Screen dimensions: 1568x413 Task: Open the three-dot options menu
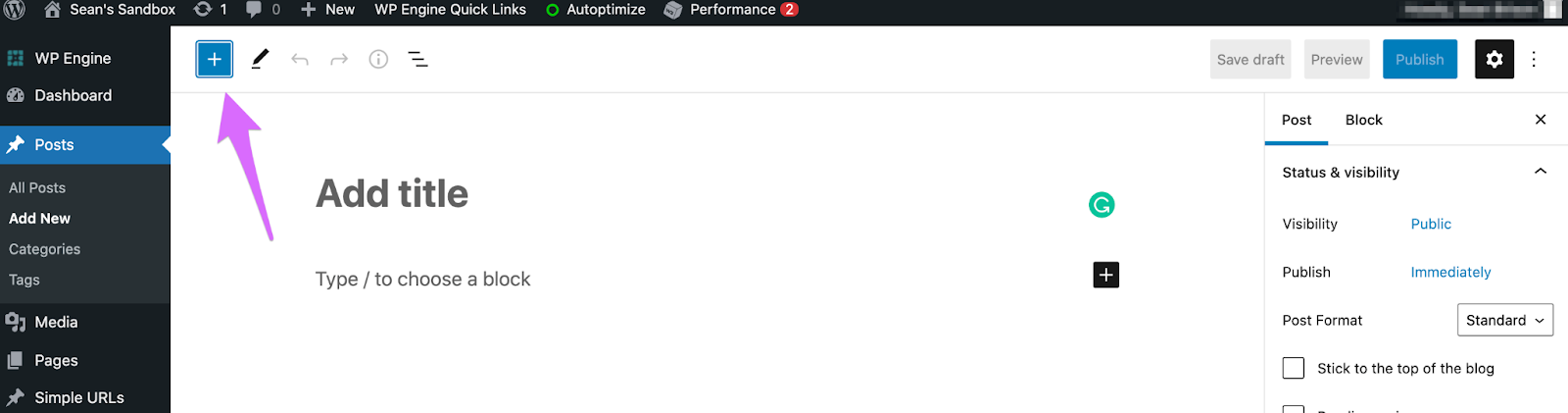pyautogui.click(x=1534, y=59)
